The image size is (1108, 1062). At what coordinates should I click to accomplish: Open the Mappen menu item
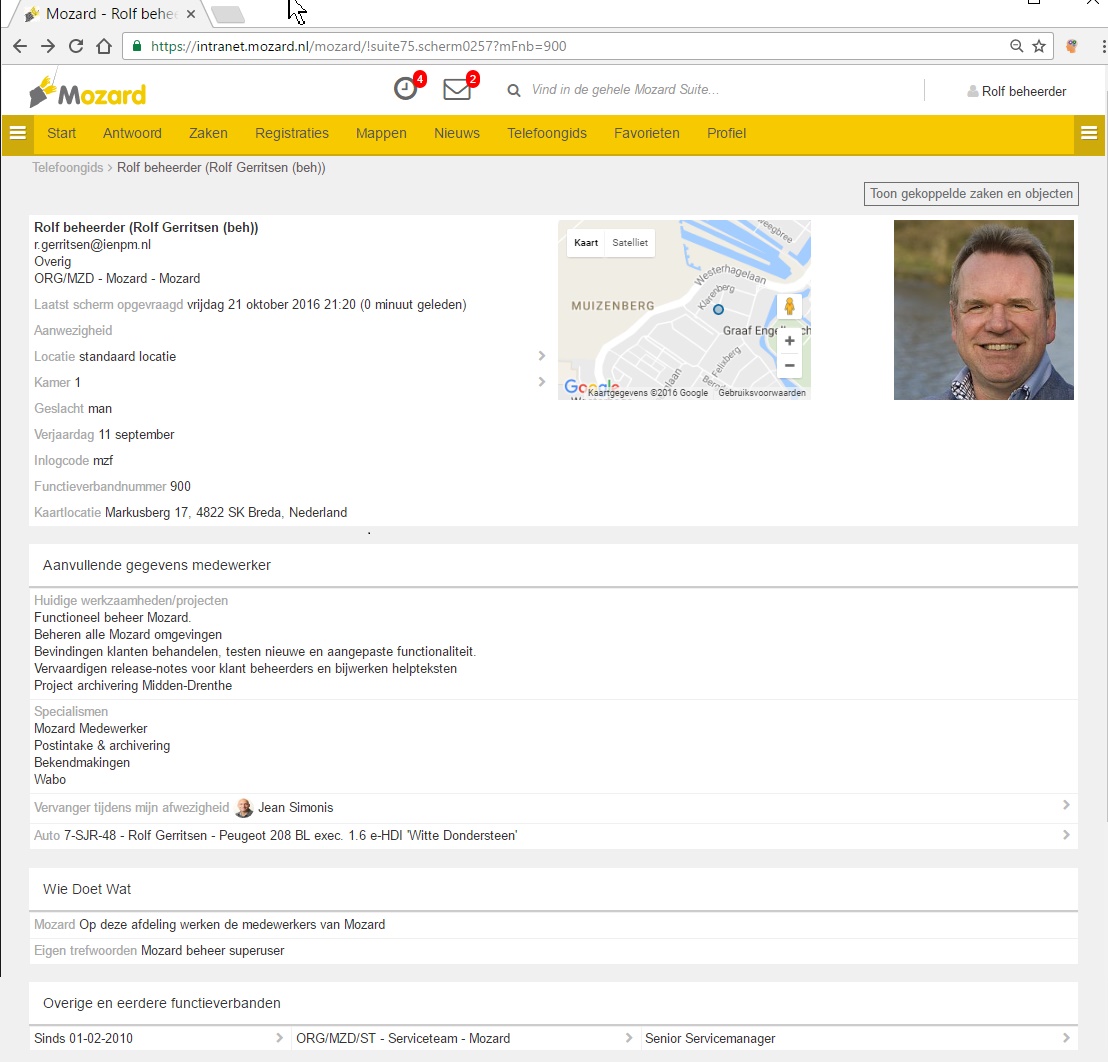click(x=381, y=133)
